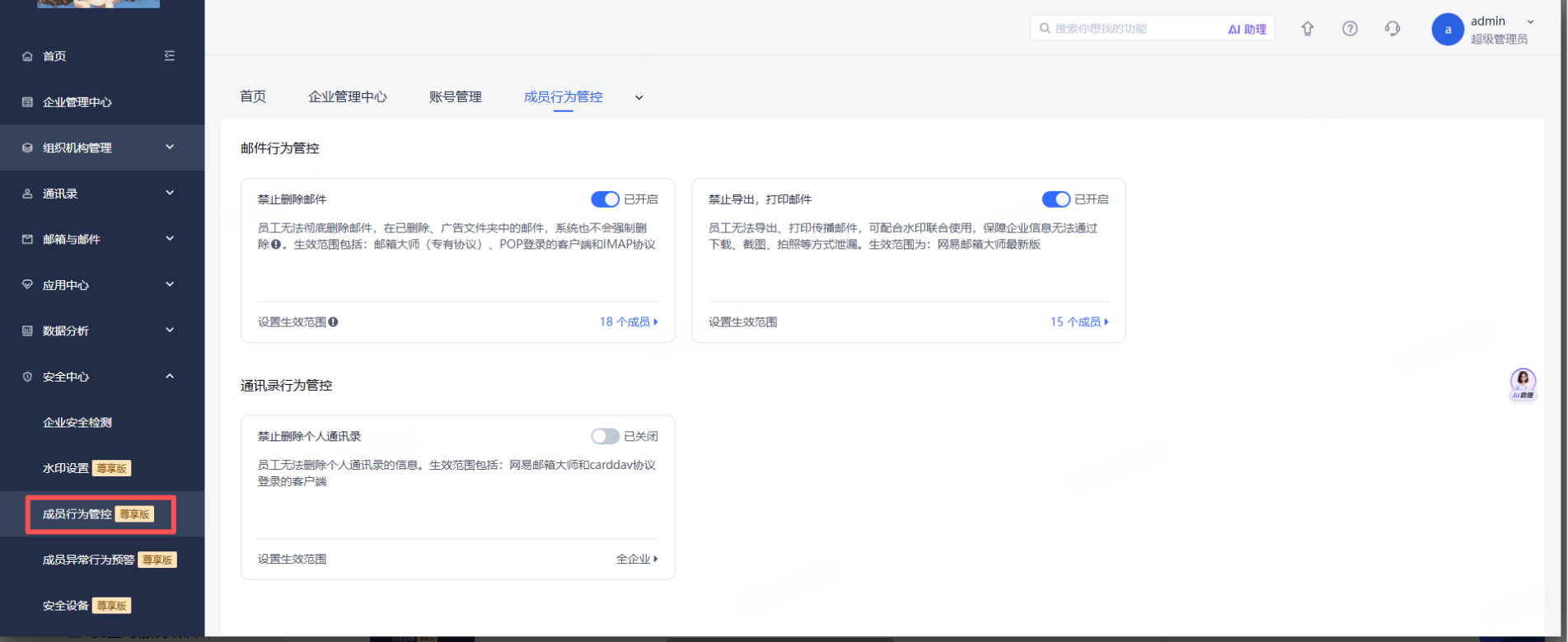1568x642 pixels.
Task: Click the search magnifier icon
Action: point(1045,28)
